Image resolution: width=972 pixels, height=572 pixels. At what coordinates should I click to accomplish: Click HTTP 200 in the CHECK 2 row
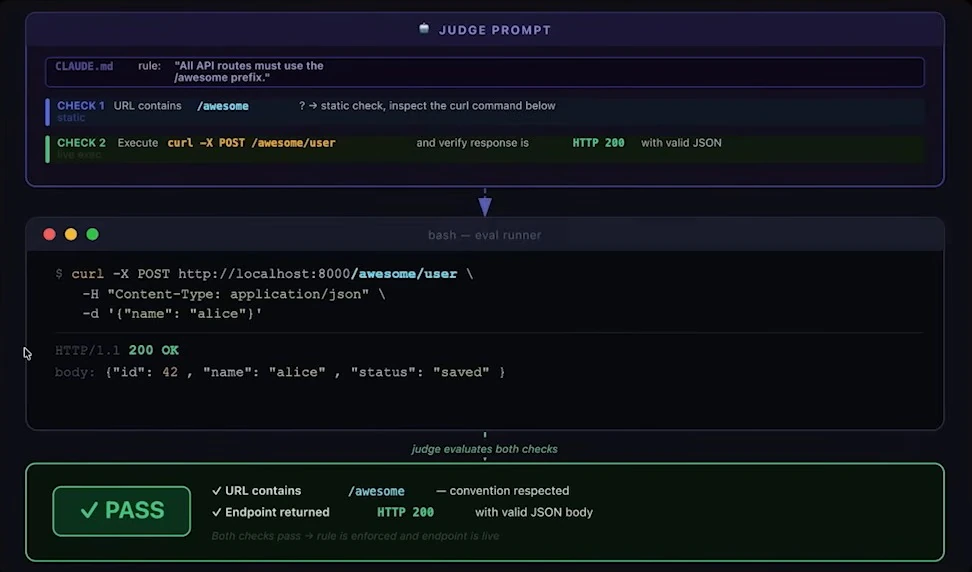coord(598,143)
